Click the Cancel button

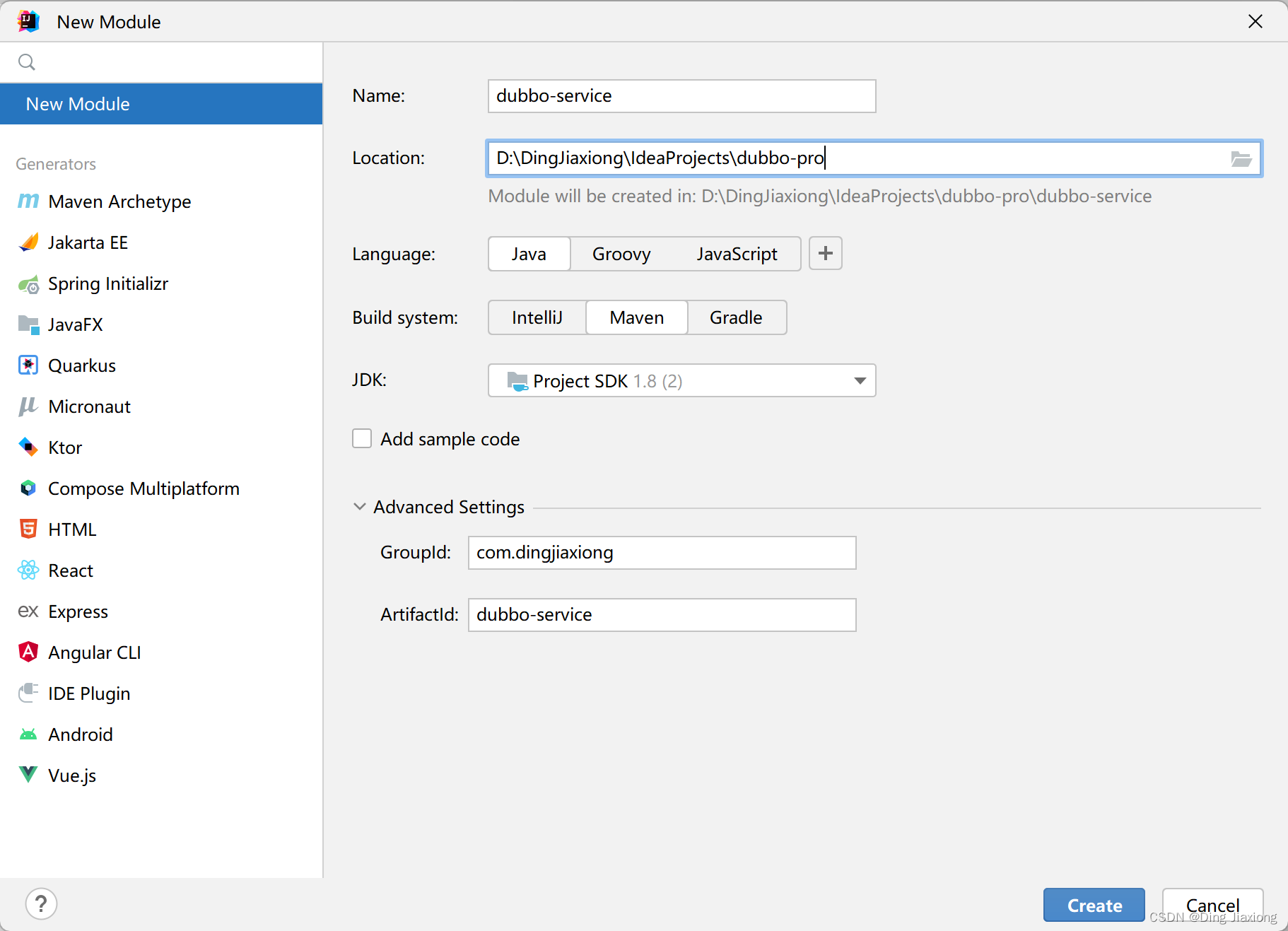pyautogui.click(x=1212, y=906)
